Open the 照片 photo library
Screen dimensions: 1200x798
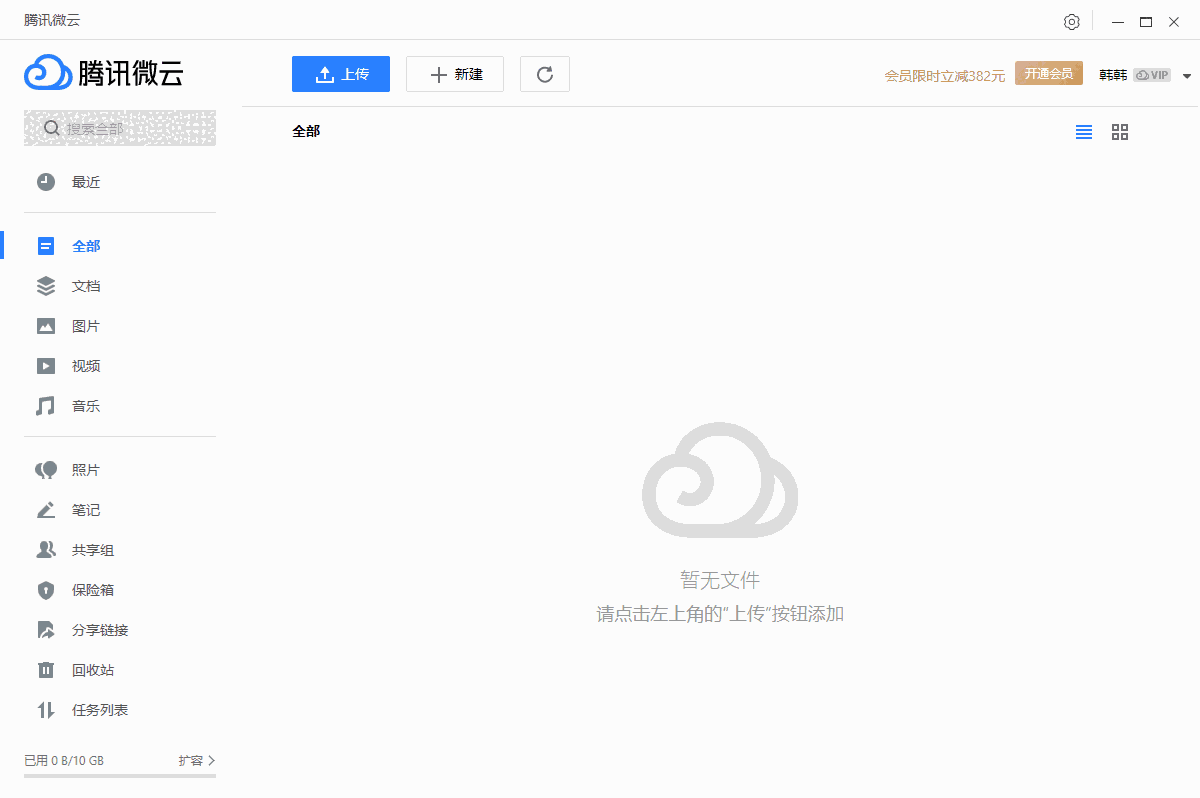[x=85, y=469]
